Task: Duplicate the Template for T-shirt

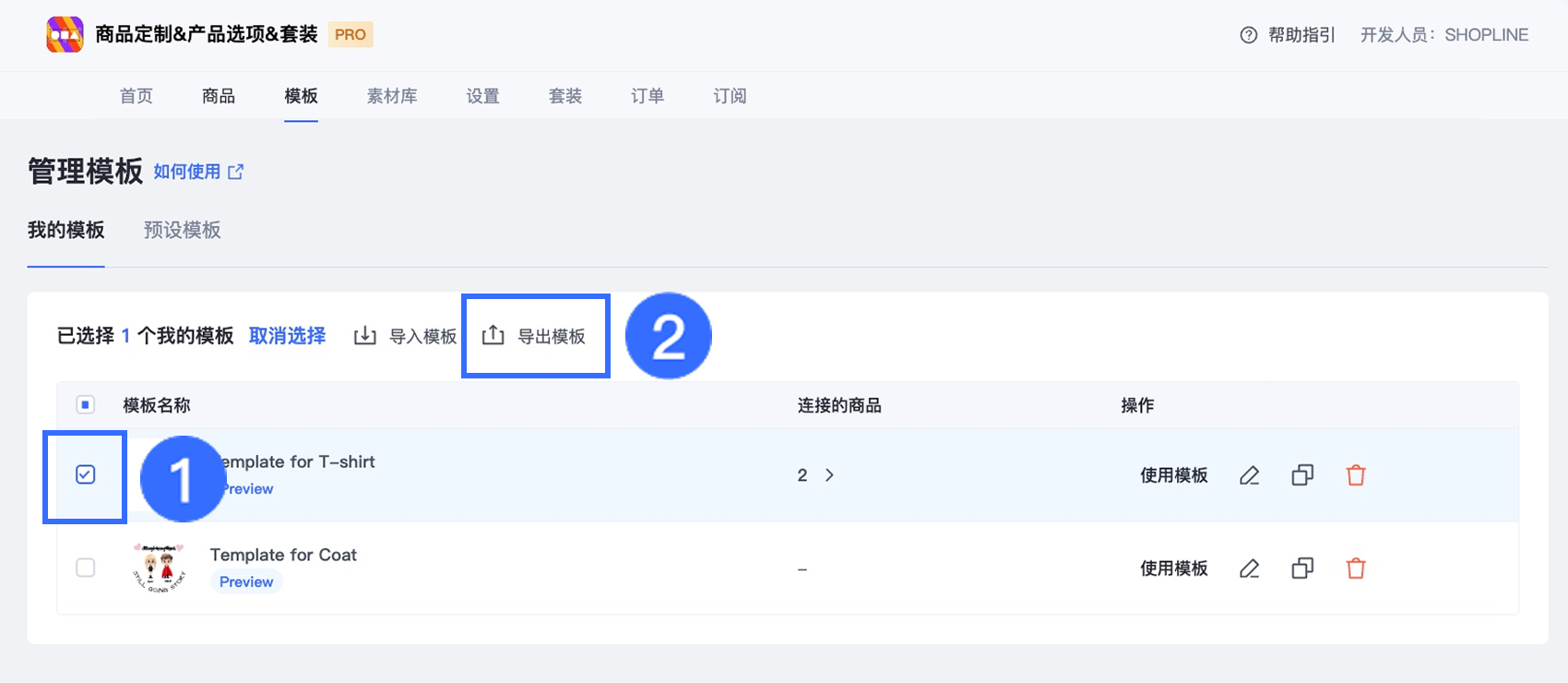Action: tap(1302, 475)
